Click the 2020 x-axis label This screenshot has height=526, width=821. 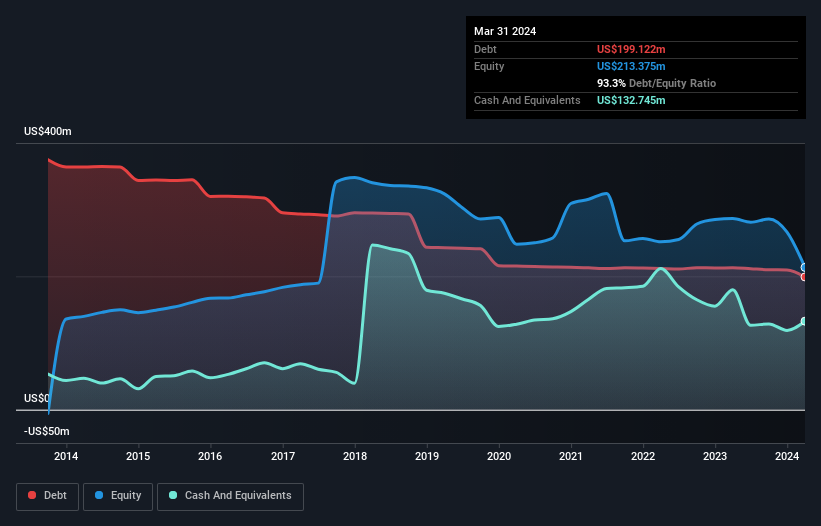[x=499, y=456]
